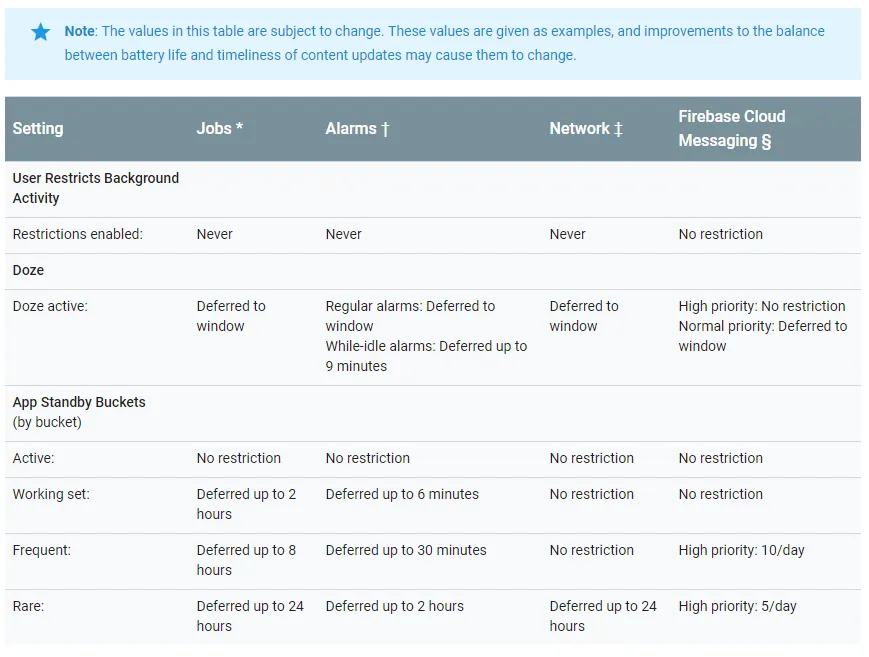Click the Jobs * column header

point(219,129)
